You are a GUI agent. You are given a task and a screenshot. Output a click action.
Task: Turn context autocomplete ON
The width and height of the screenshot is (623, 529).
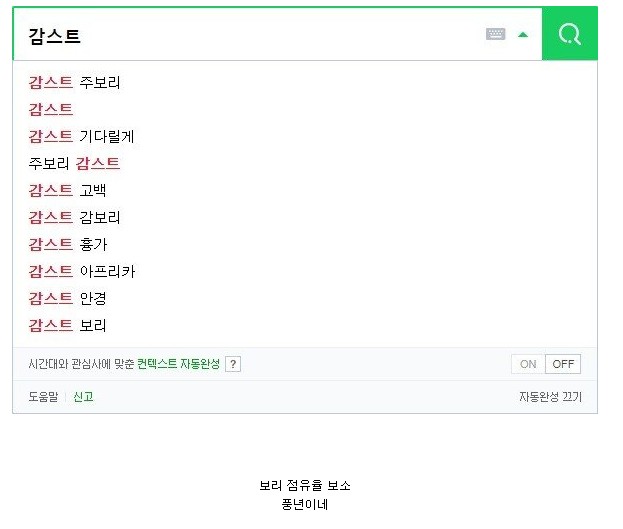[x=528, y=364]
